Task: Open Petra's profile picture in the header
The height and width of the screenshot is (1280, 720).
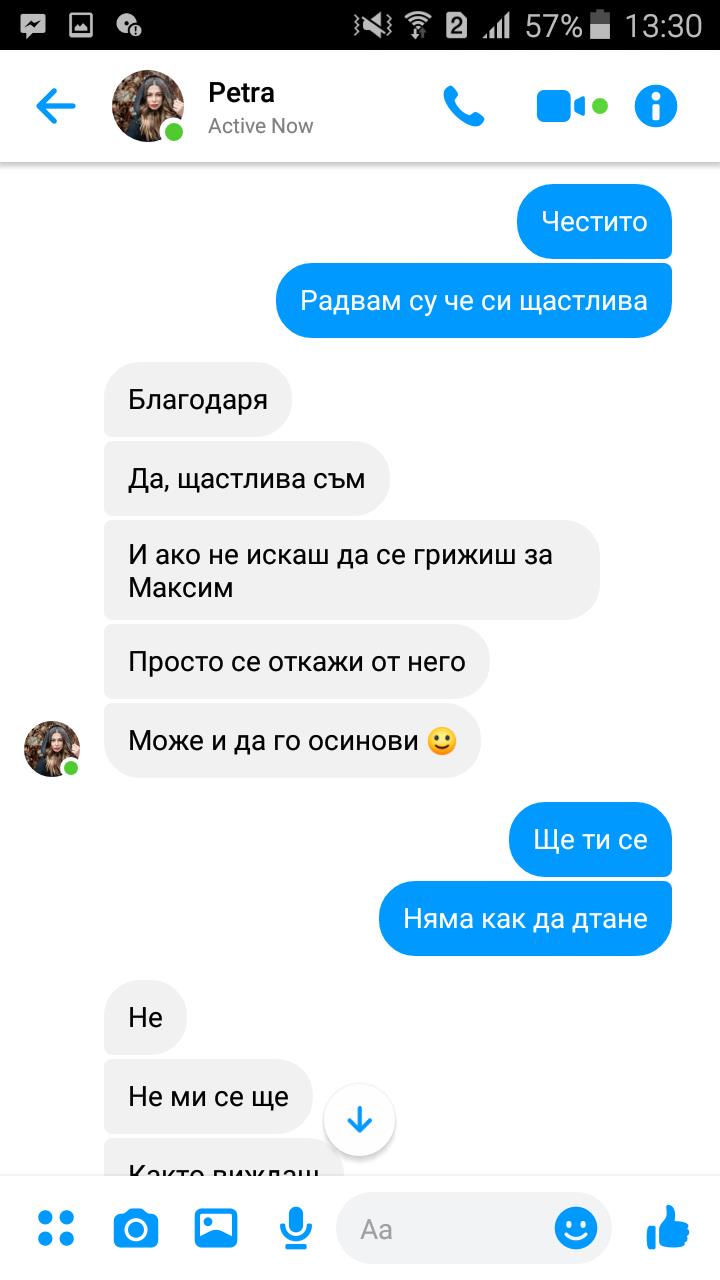Action: 148,106
